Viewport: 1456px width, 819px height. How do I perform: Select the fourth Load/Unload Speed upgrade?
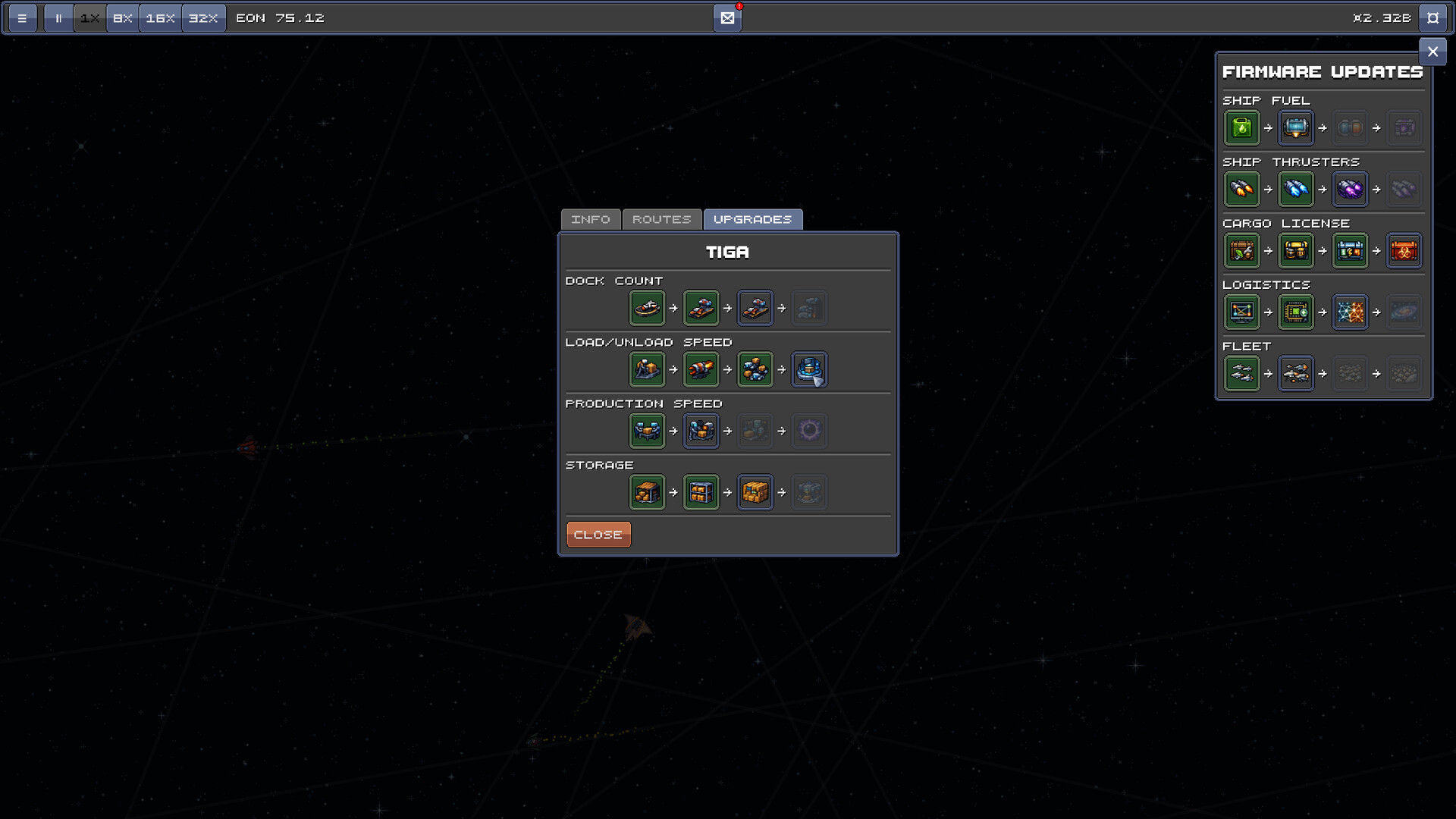point(809,369)
